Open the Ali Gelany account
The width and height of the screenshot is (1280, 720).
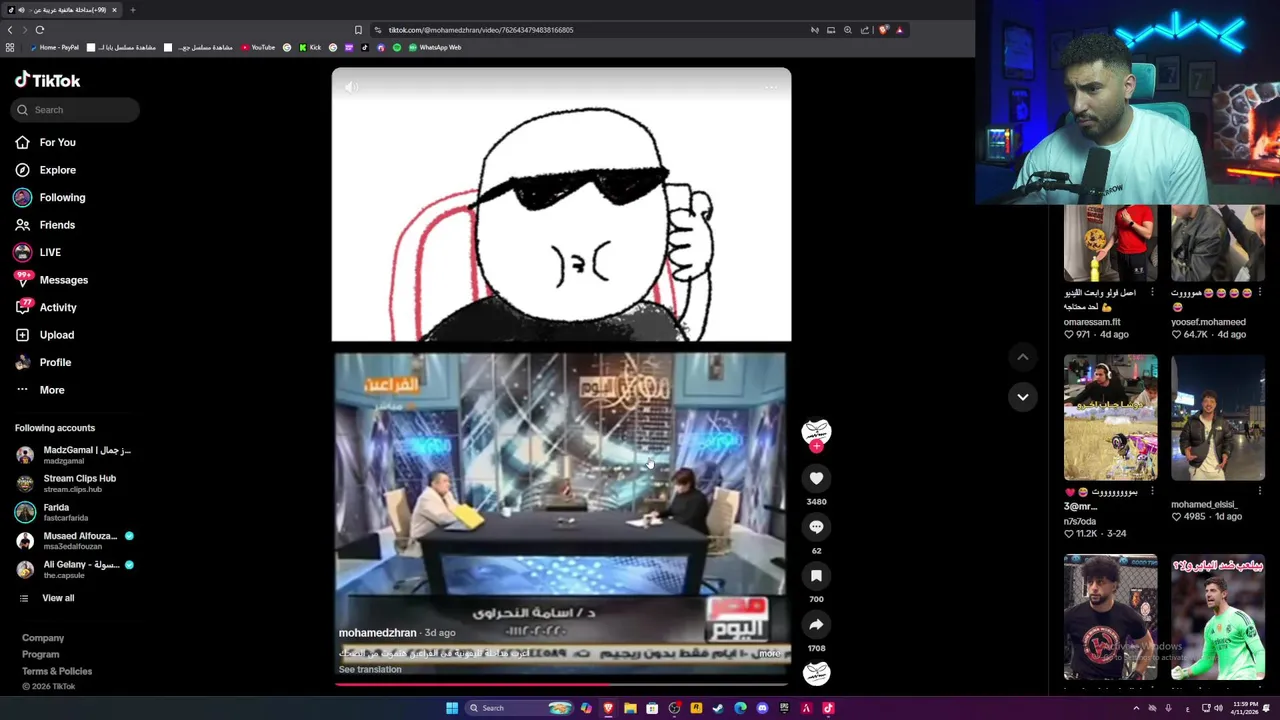point(75,569)
